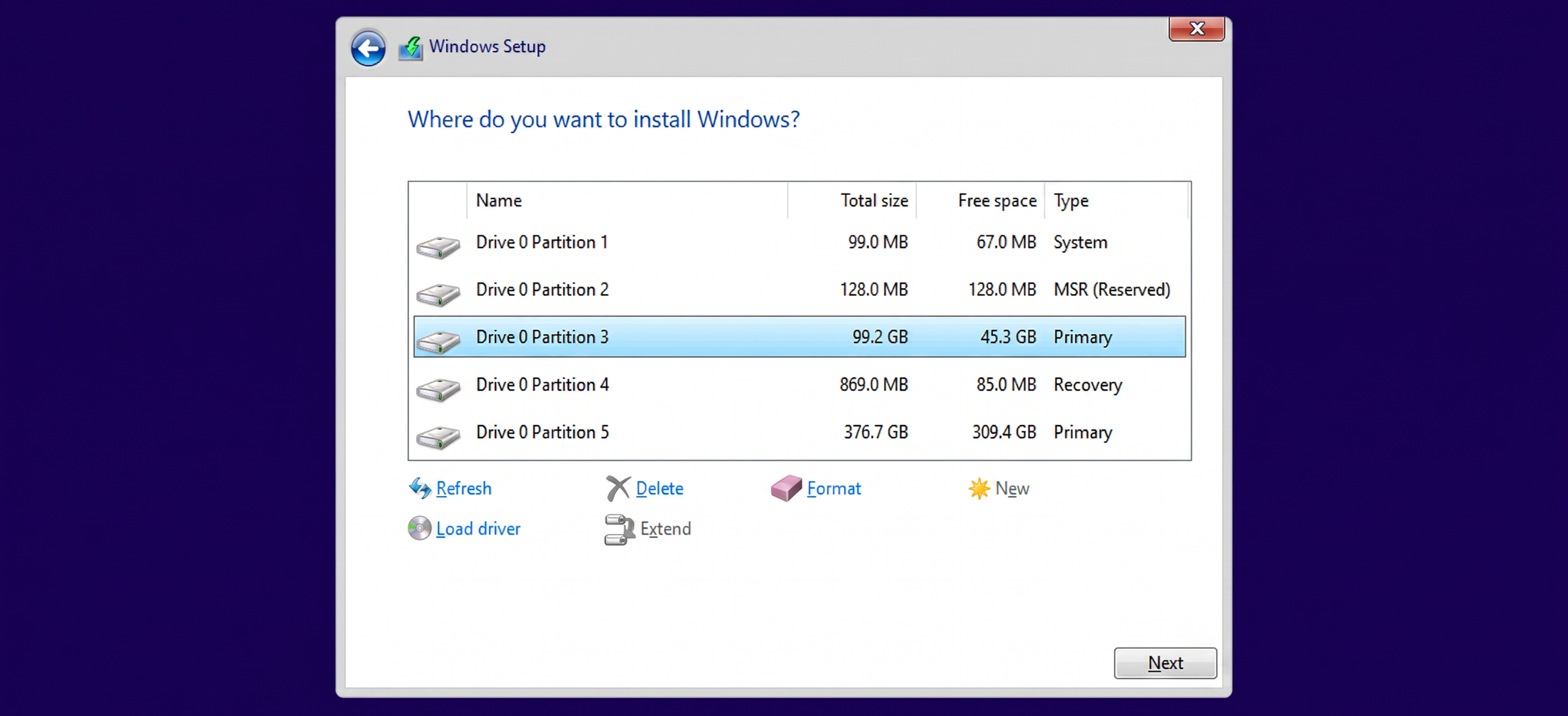Choose the Format link
The image size is (1568, 716).
[x=834, y=488]
